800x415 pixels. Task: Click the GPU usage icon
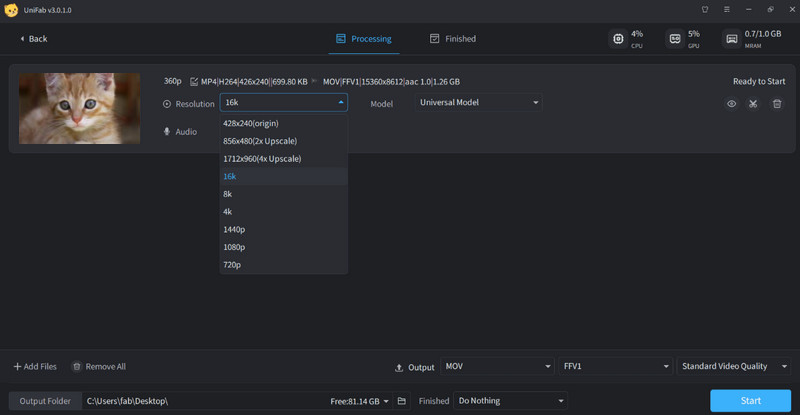675,39
